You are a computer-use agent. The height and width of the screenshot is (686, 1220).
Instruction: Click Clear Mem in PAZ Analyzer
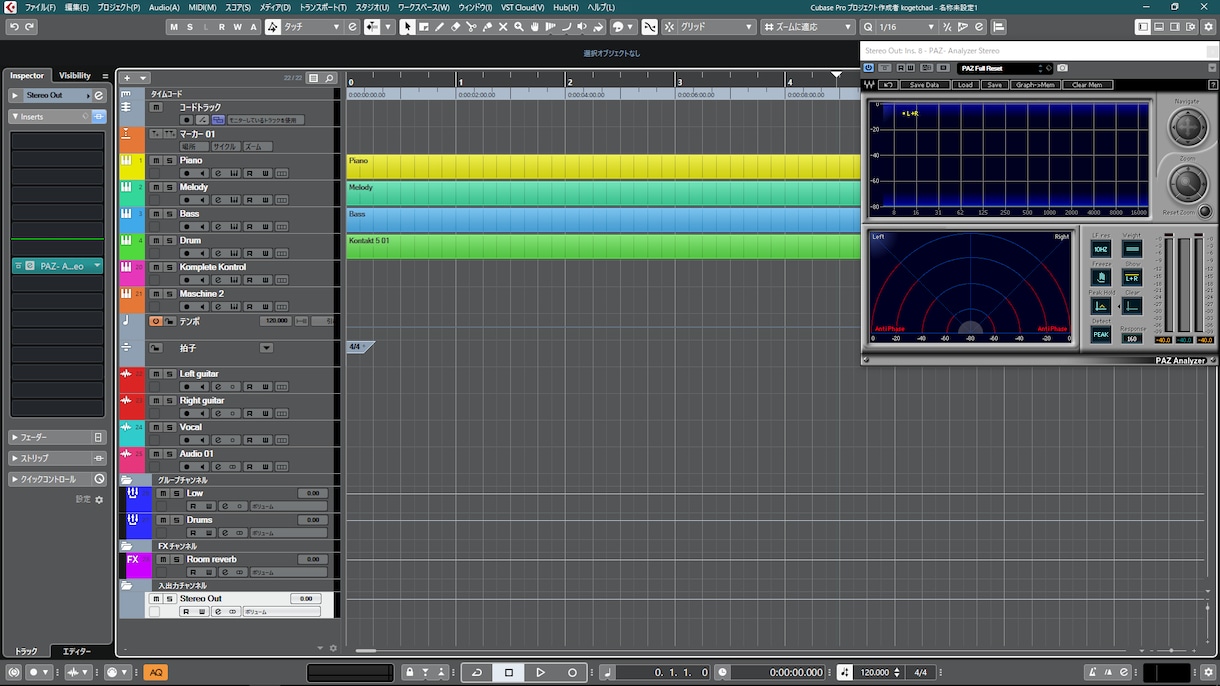[x=1087, y=85]
